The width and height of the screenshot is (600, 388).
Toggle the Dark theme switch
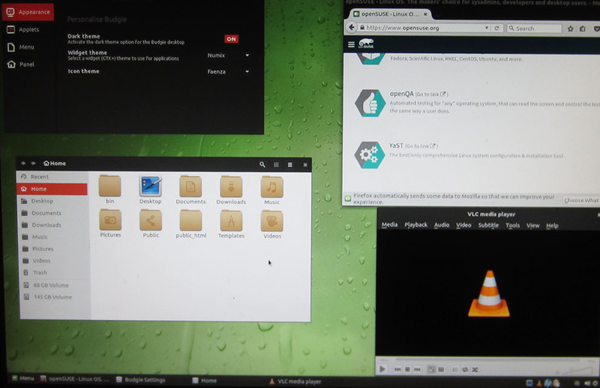pyautogui.click(x=231, y=39)
